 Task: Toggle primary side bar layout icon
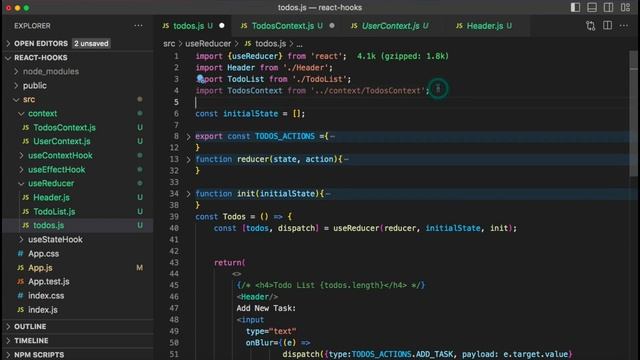click(576, 7)
